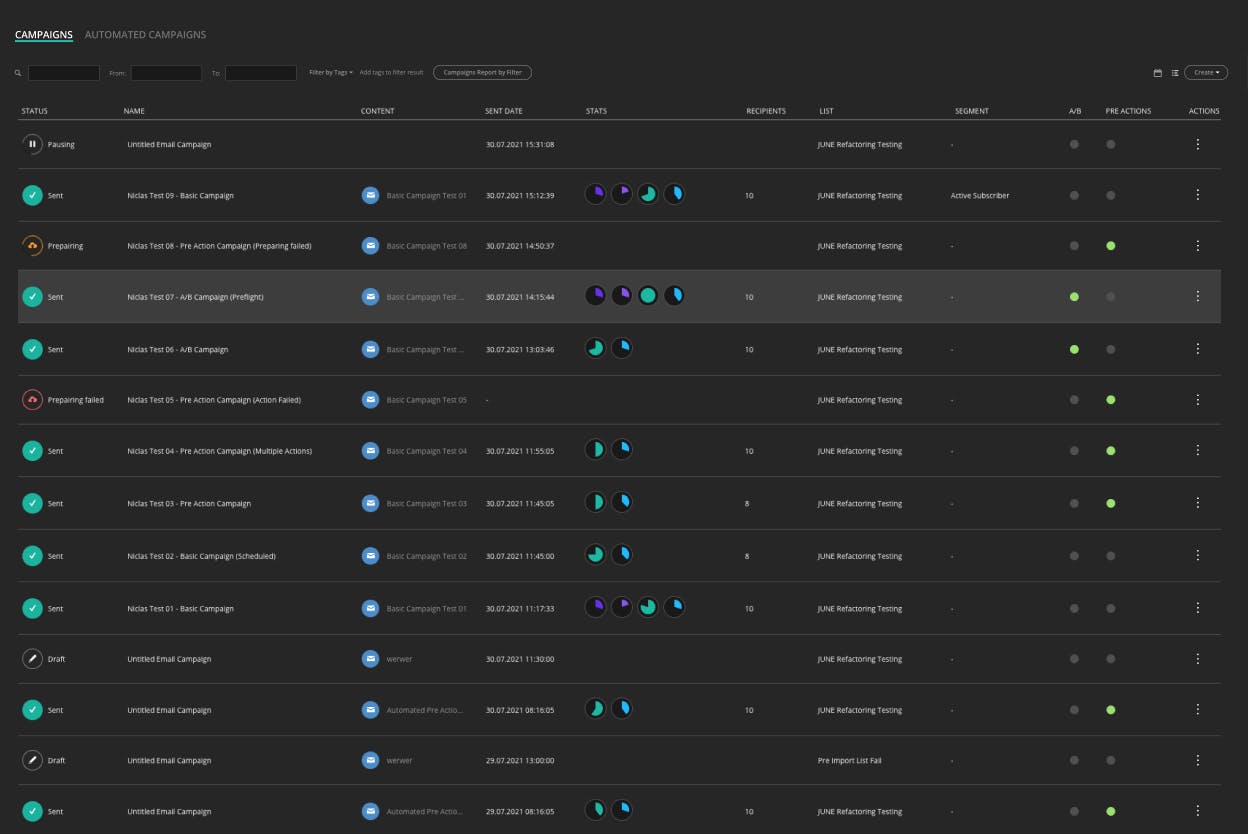The width and height of the screenshot is (1248, 834).
Task: Open actions menu for Niclas Test 01
Action: (1198, 608)
